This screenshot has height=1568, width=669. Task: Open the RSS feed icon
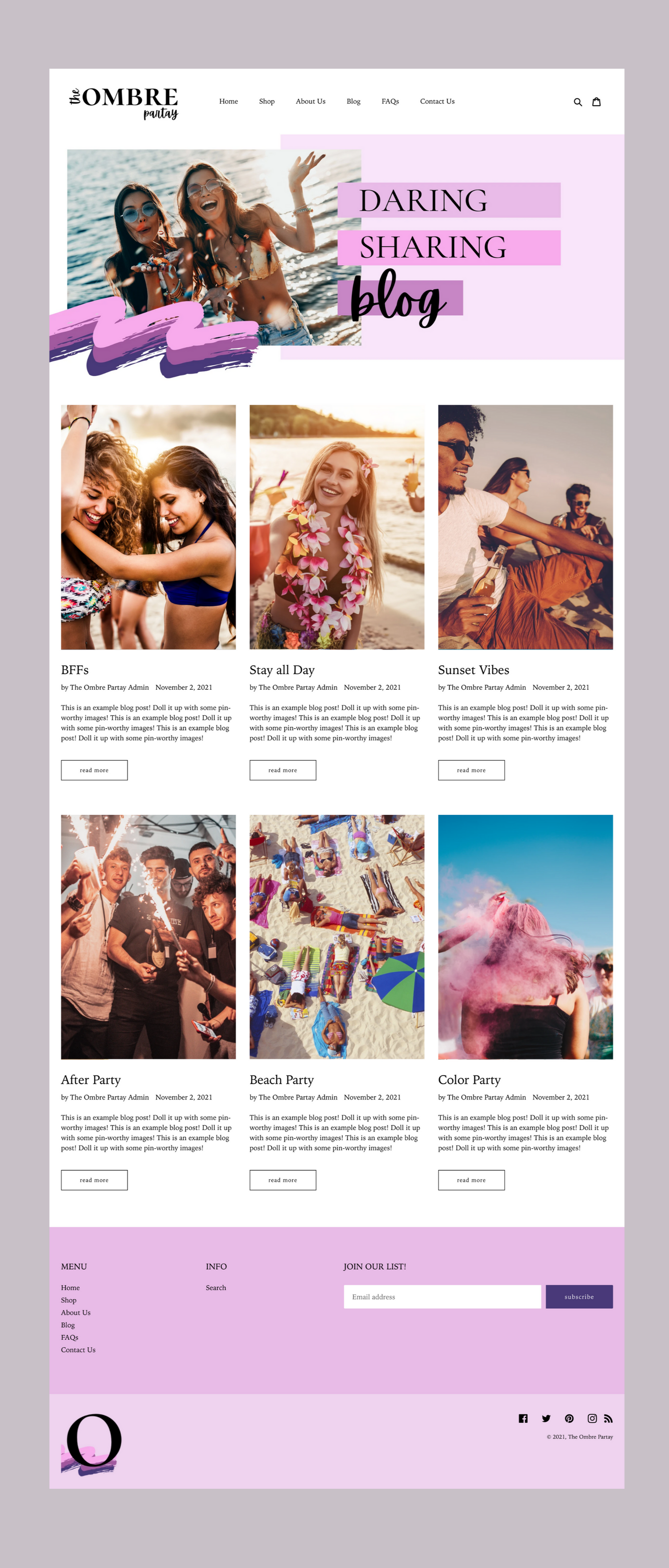608,1419
